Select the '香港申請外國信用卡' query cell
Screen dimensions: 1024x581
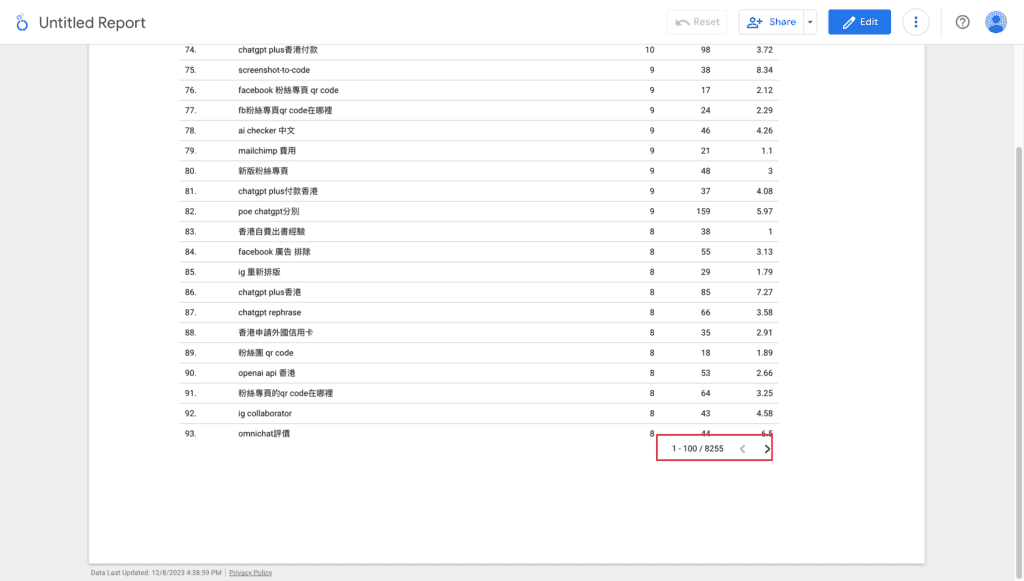275,333
